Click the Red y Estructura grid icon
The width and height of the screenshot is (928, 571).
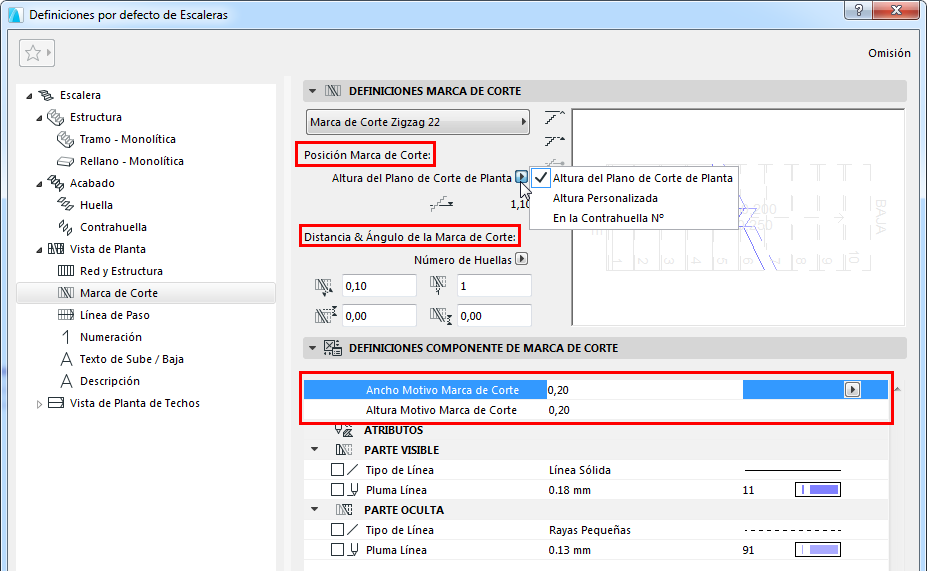(x=66, y=271)
